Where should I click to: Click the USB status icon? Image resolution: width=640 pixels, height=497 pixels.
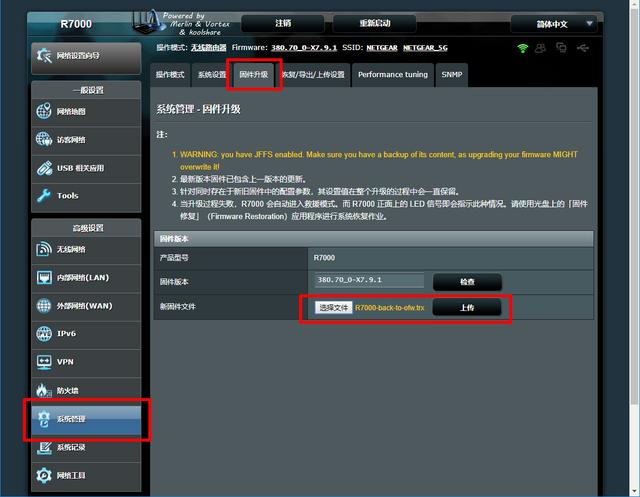pyautogui.click(x=582, y=48)
